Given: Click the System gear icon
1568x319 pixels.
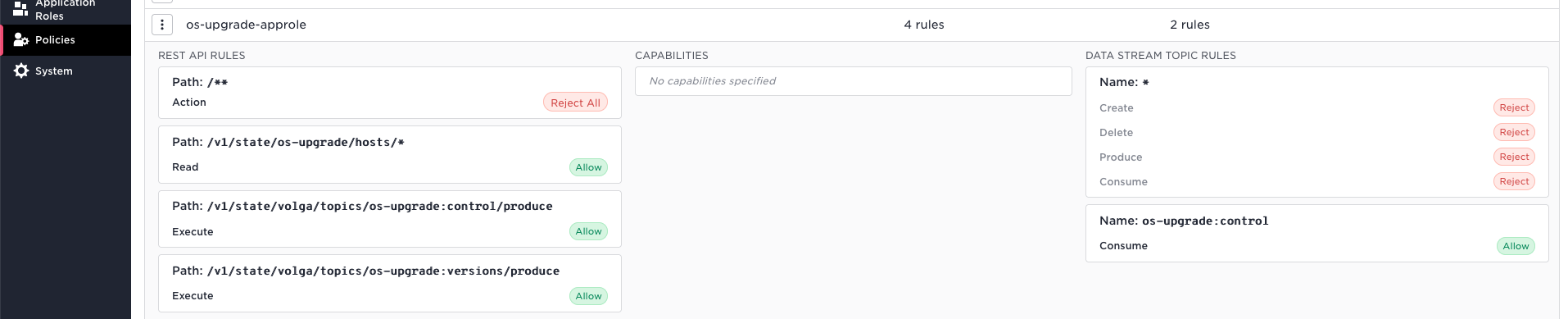Looking at the screenshot, I should [21, 71].
